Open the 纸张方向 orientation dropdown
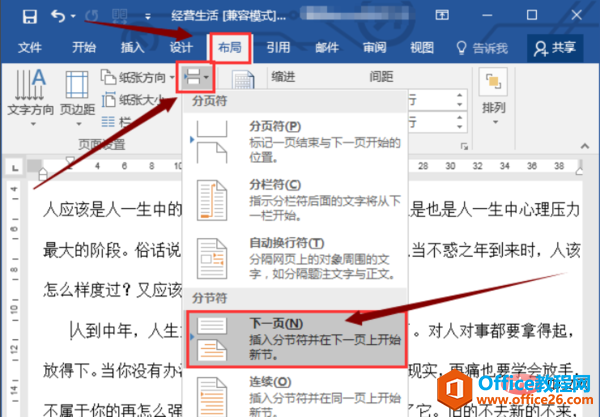Image resolution: width=600 pixels, height=417 pixels. click(137, 78)
